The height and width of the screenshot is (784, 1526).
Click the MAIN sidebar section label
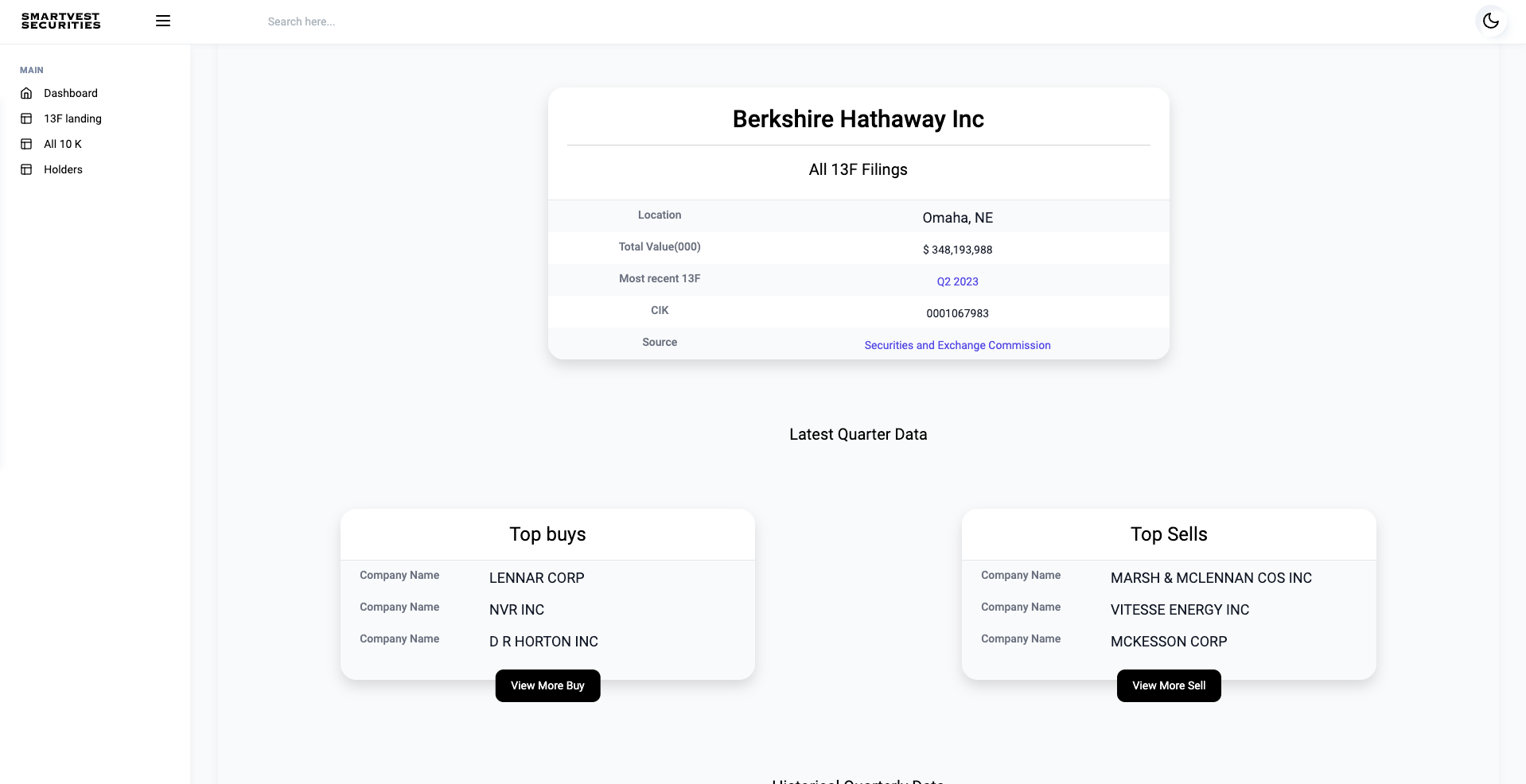click(x=32, y=70)
